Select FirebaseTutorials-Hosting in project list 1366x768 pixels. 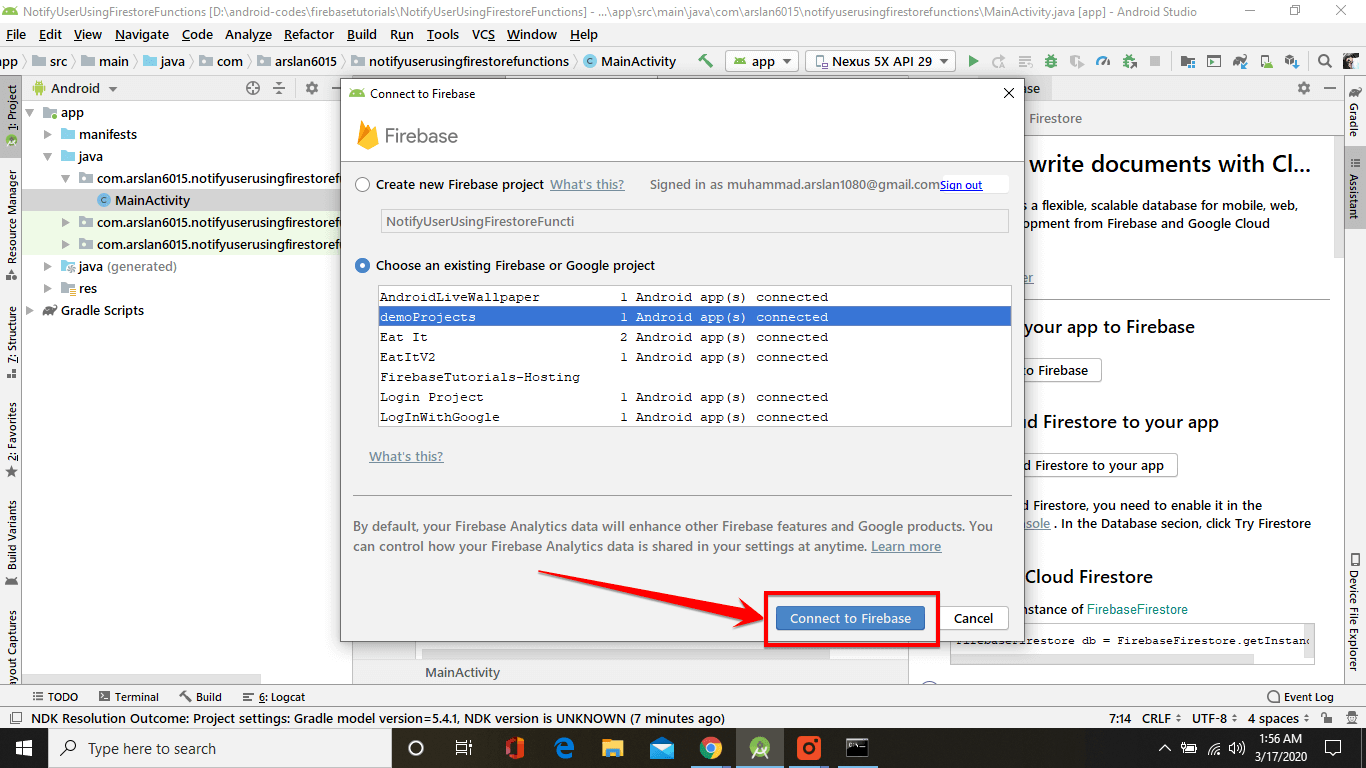coord(694,377)
